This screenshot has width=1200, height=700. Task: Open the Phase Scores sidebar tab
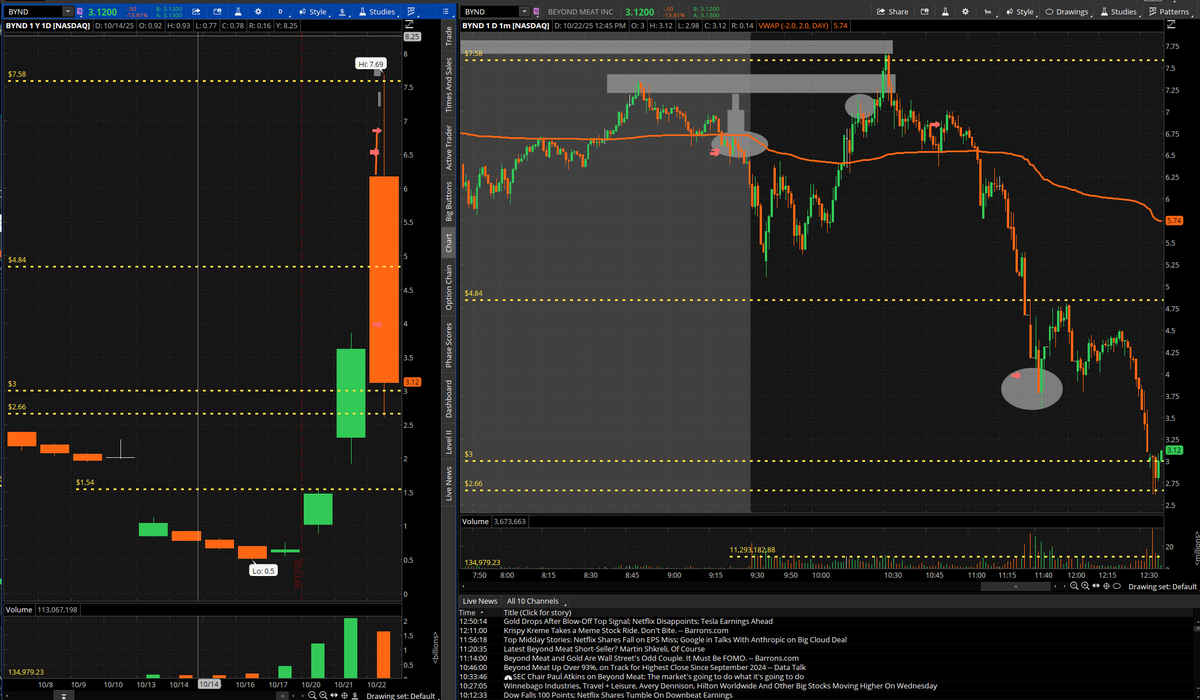click(x=449, y=345)
